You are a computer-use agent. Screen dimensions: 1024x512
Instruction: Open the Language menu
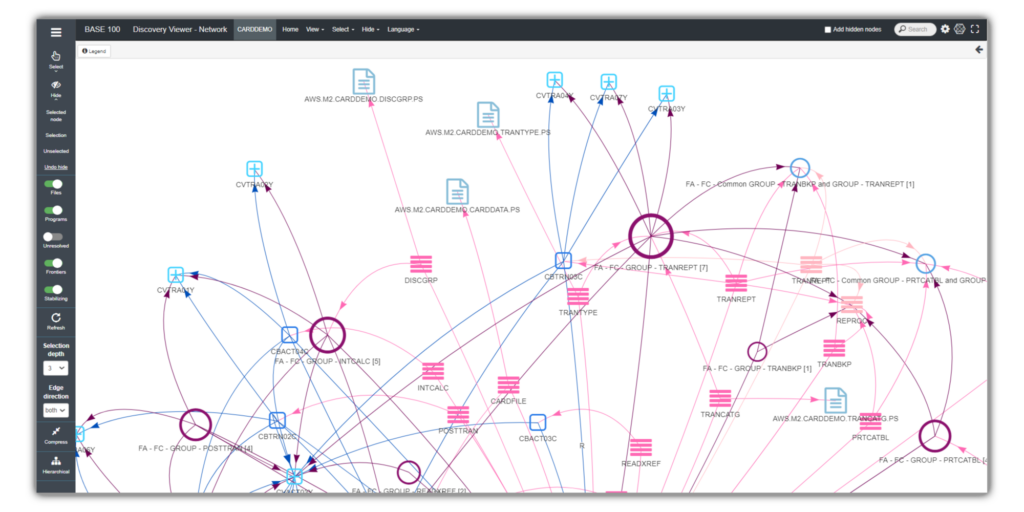click(x=403, y=30)
